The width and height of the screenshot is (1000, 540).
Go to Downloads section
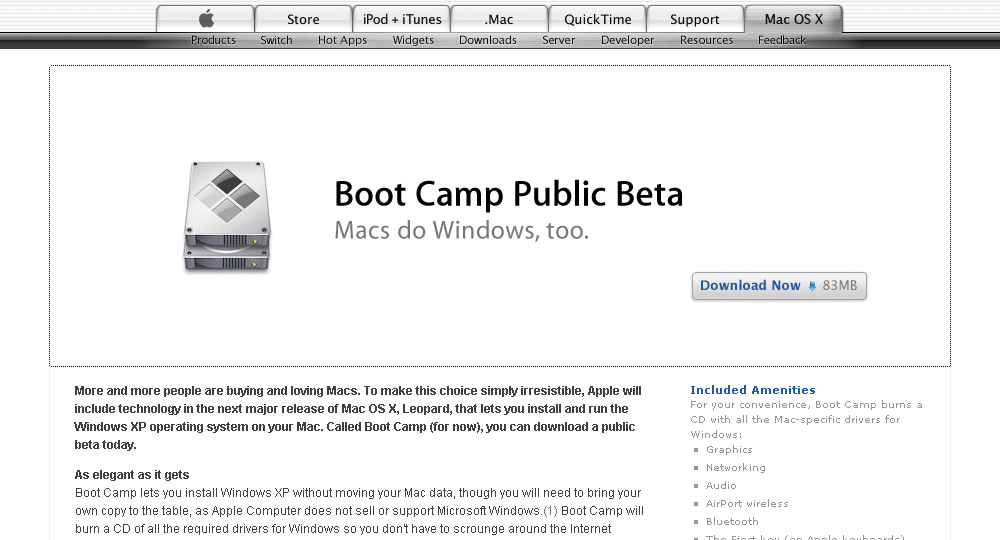[x=488, y=40]
